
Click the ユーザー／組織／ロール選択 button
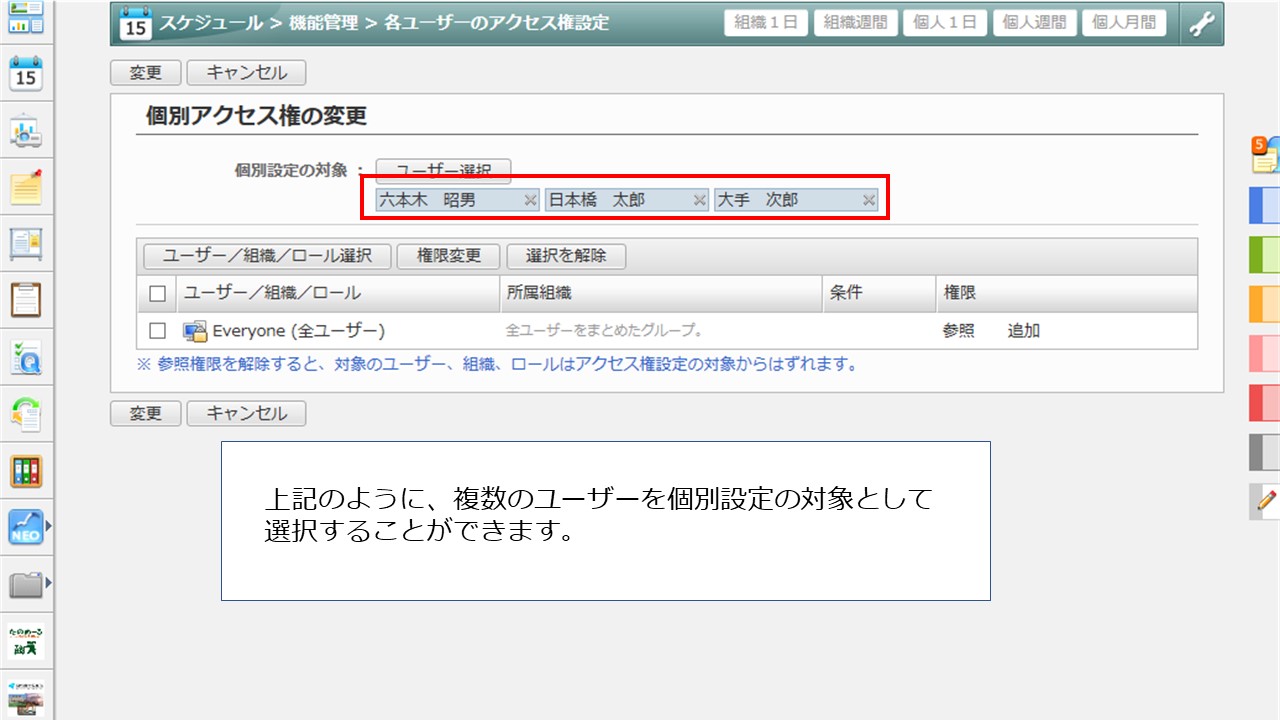267,256
